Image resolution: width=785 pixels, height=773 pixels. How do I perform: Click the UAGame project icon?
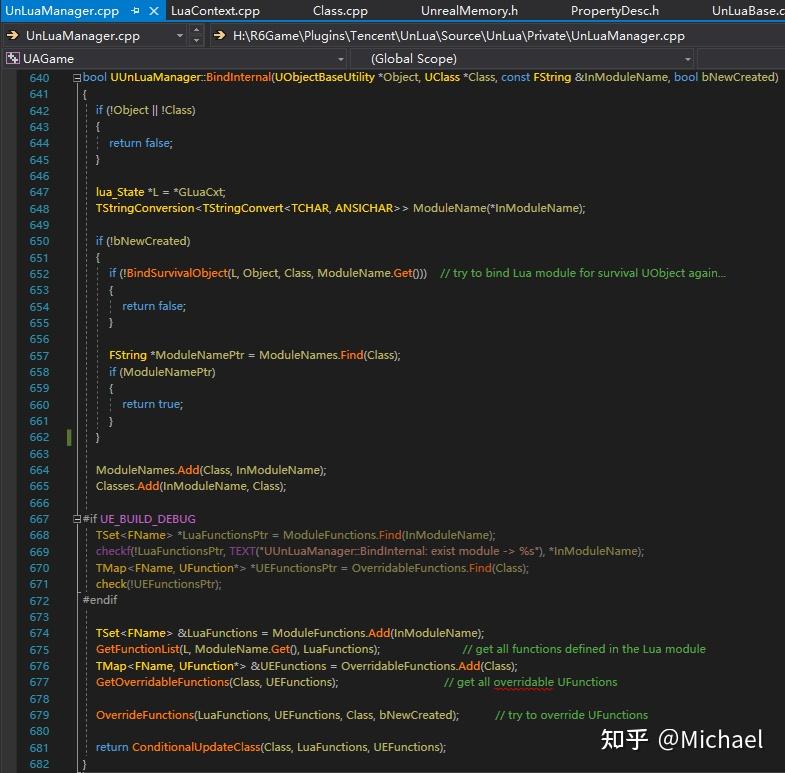tap(13, 59)
